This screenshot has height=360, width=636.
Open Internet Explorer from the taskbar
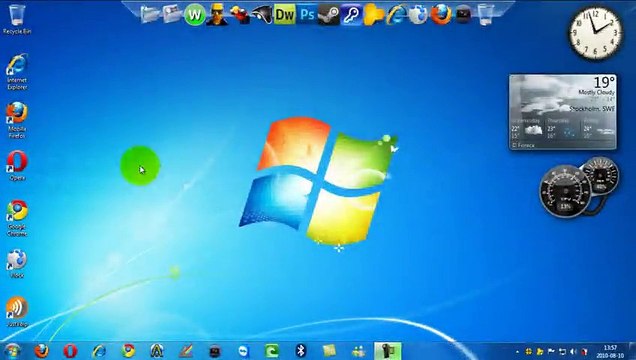pyautogui.click(x=99, y=351)
